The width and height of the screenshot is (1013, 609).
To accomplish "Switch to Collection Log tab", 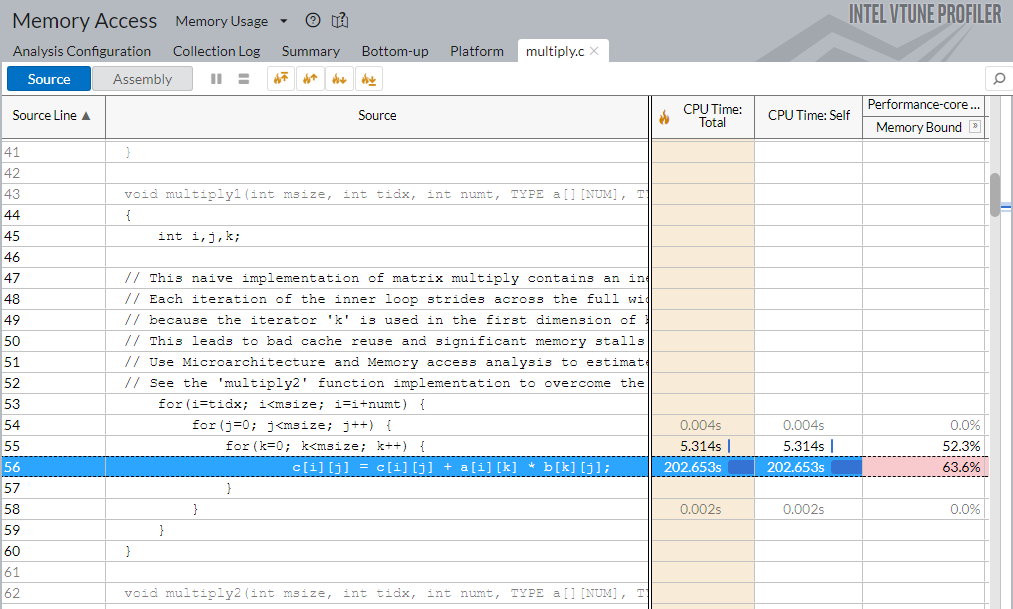I will 216,51.
